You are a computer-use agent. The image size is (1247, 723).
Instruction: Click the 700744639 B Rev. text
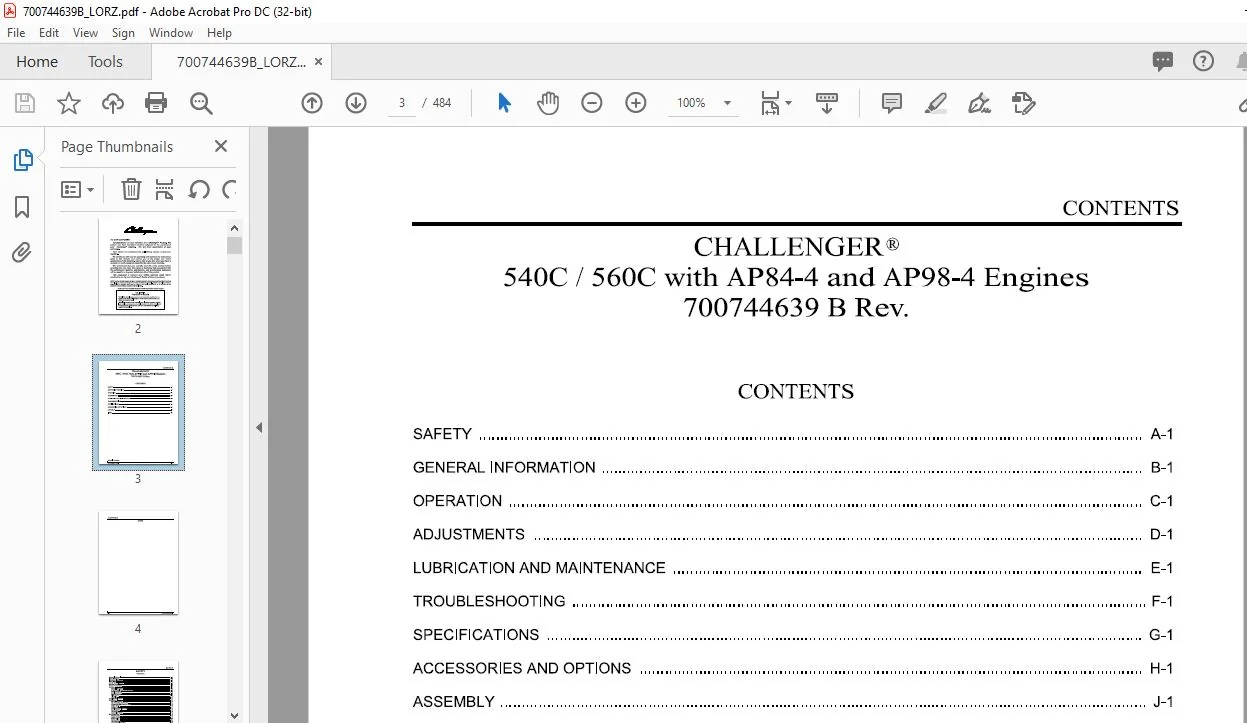tap(796, 308)
